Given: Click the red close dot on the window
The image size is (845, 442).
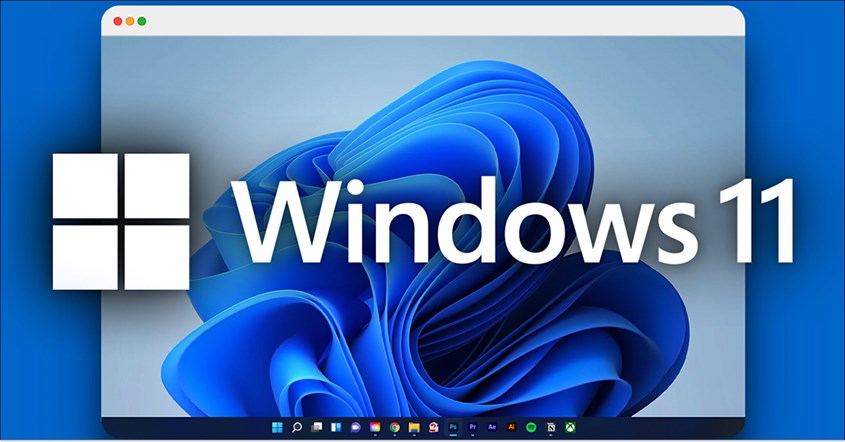Looking at the screenshot, I should point(117,21).
